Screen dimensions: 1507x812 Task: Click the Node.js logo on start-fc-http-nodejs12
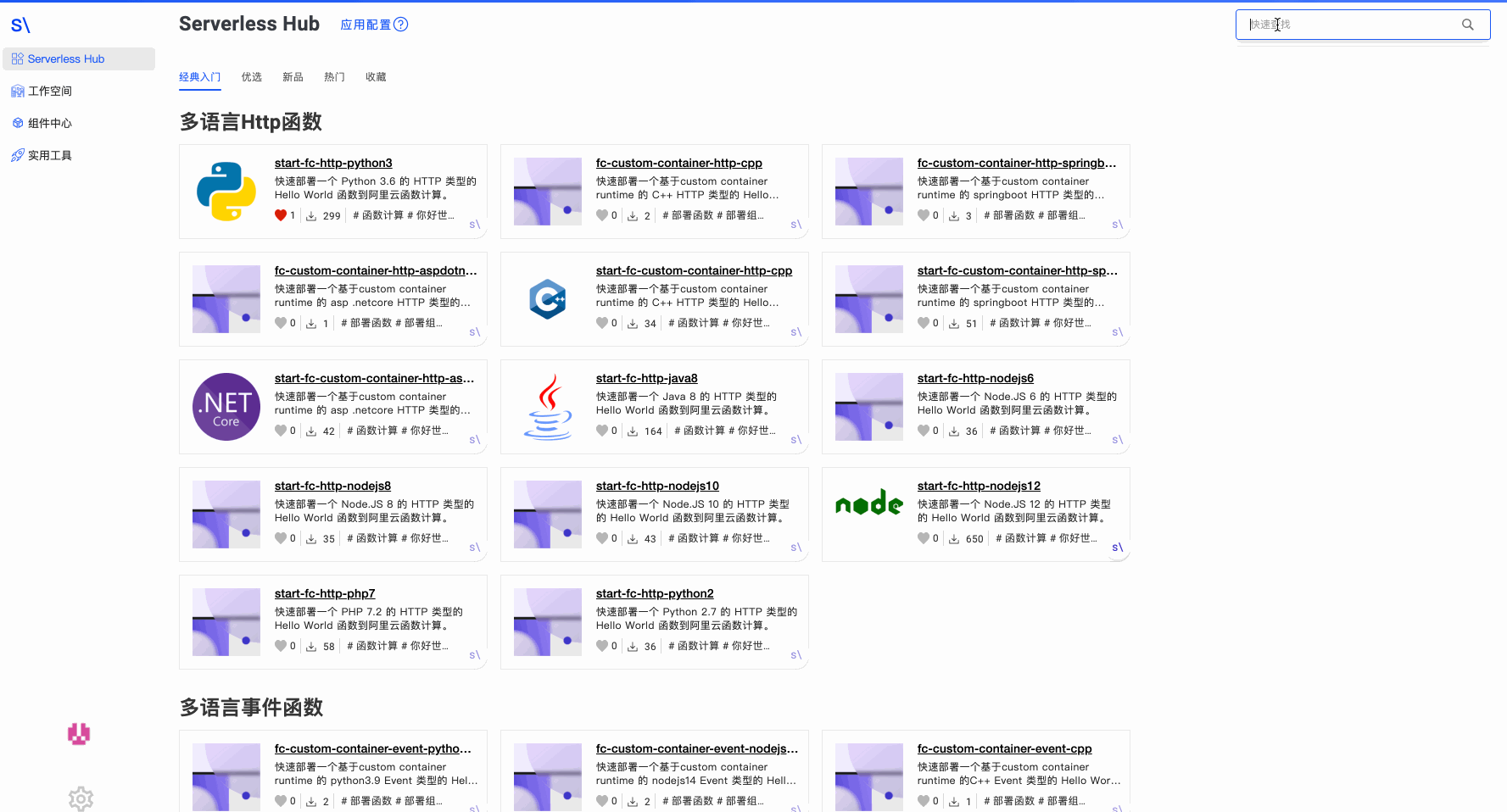pyautogui.click(x=868, y=503)
